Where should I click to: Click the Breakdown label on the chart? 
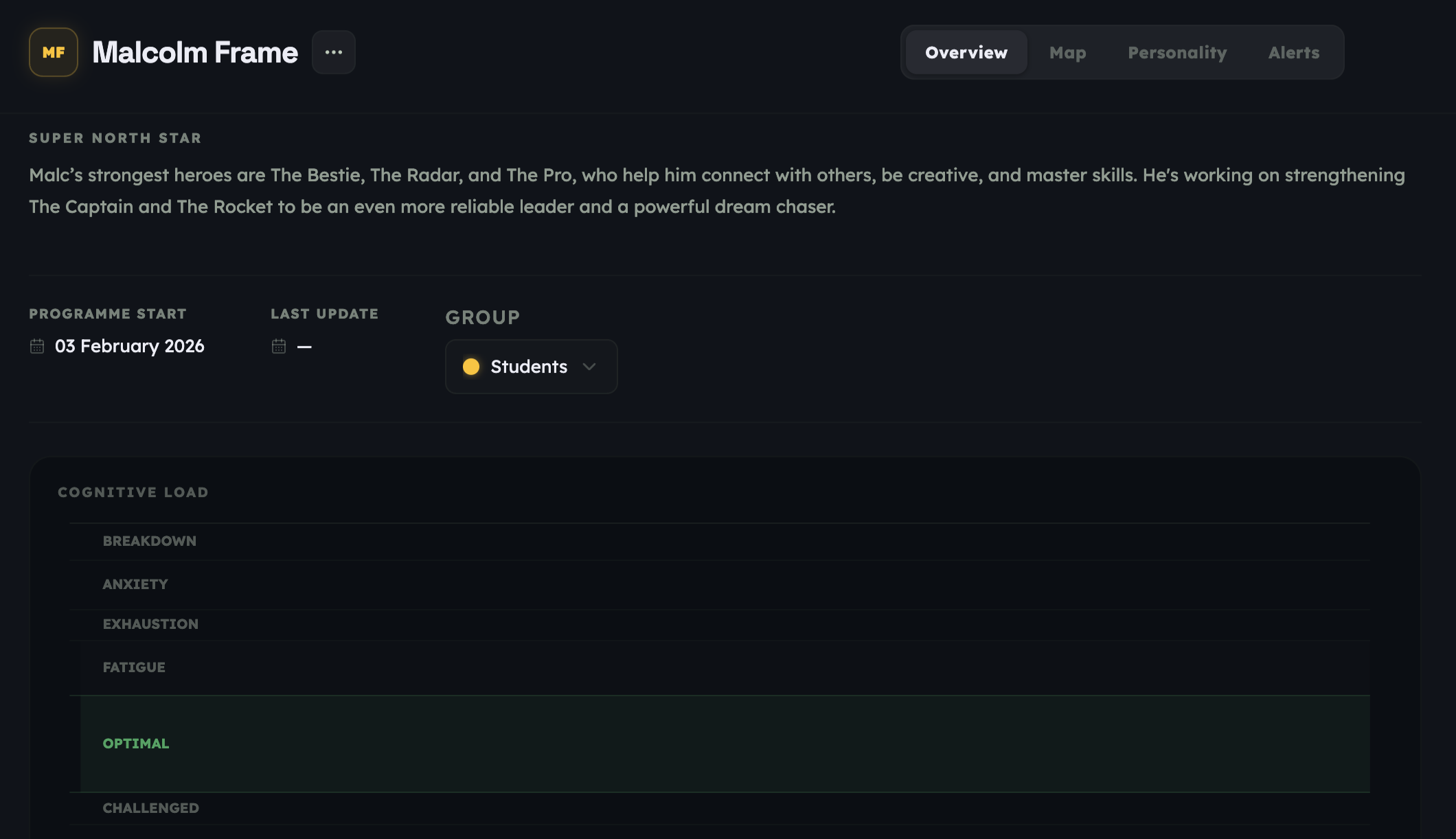click(149, 540)
